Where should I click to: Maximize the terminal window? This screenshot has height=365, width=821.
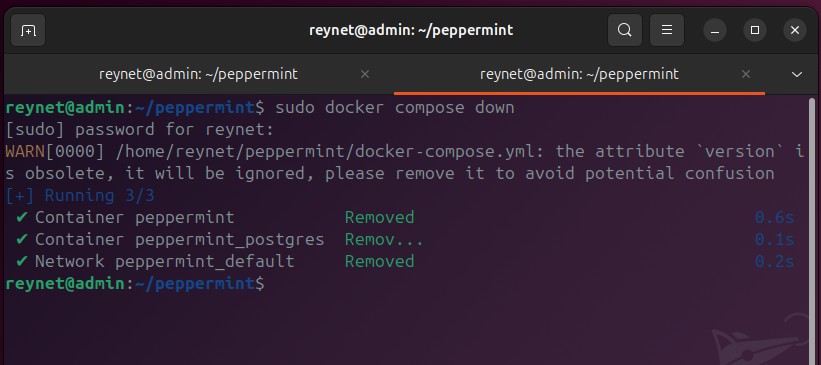coord(755,30)
